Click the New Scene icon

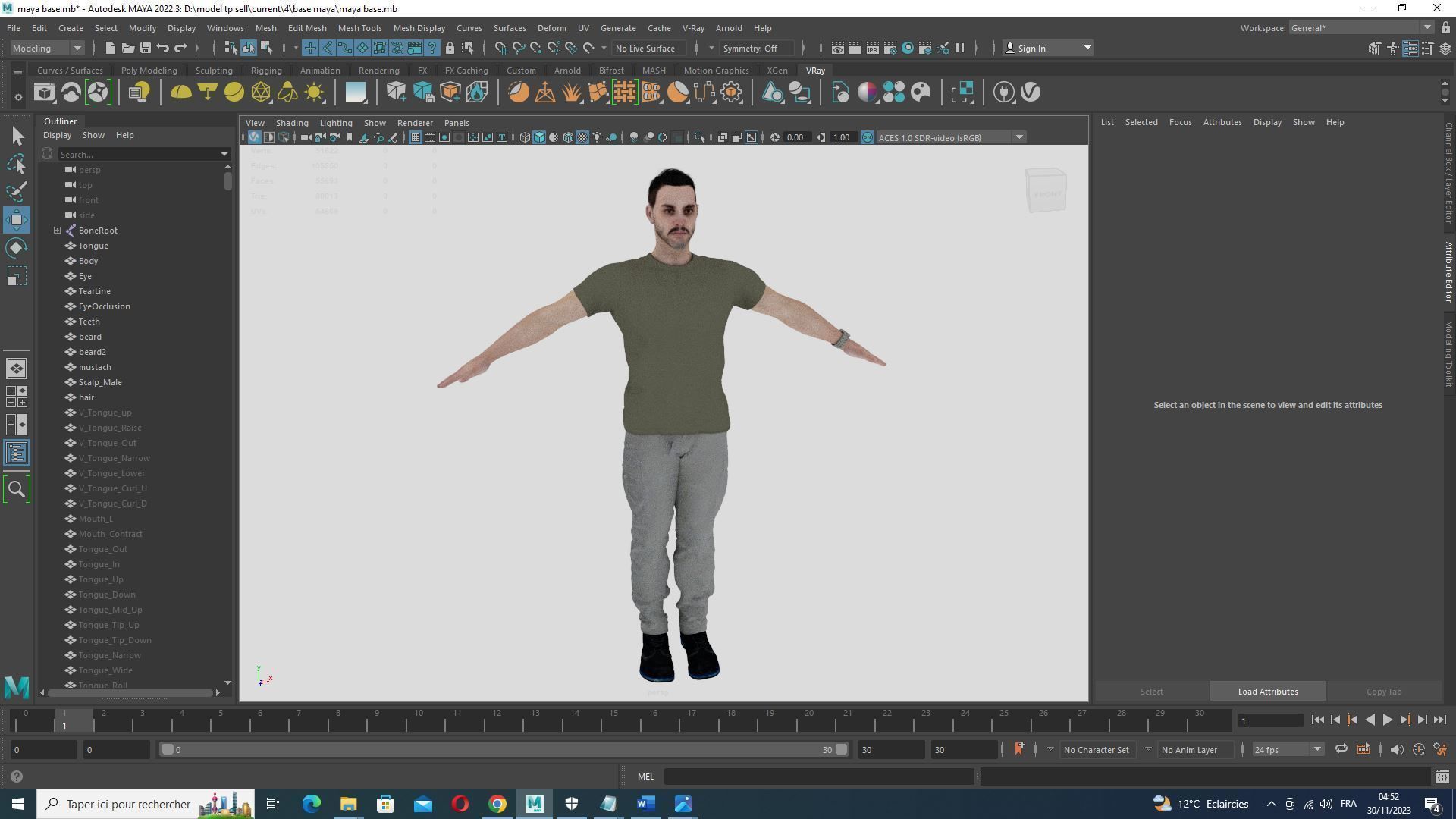[x=110, y=48]
